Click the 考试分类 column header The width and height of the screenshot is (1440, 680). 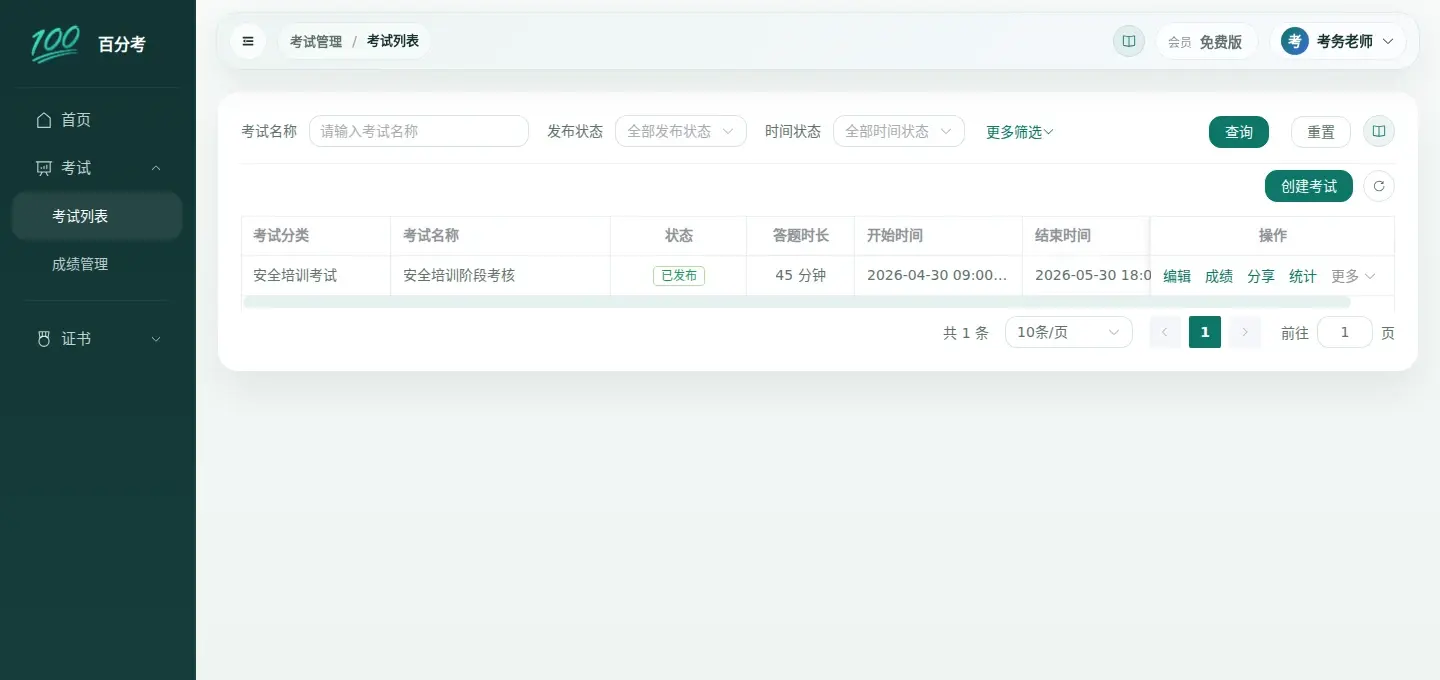[316, 236]
